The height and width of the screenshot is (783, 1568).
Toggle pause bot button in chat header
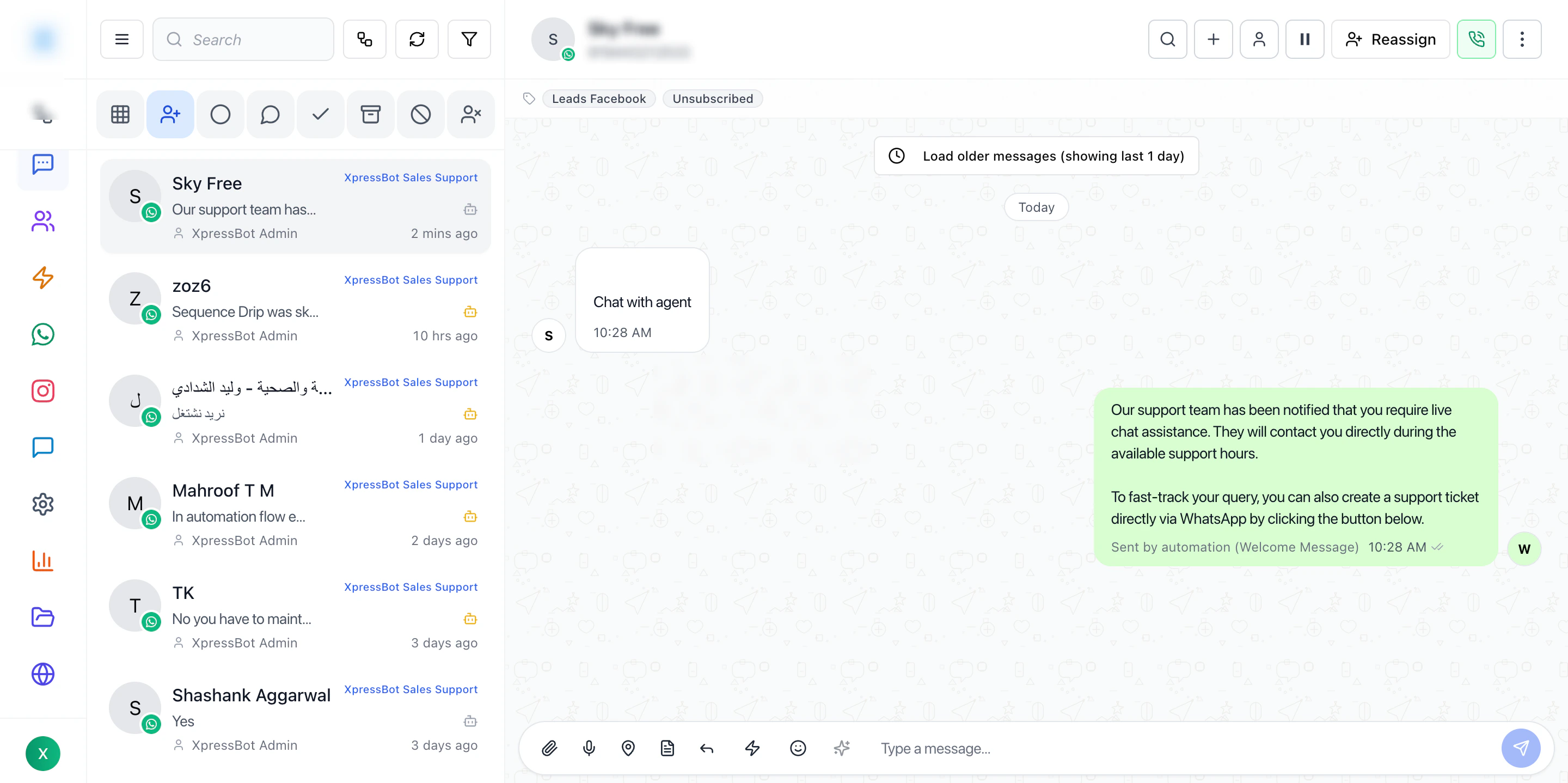pyautogui.click(x=1304, y=40)
